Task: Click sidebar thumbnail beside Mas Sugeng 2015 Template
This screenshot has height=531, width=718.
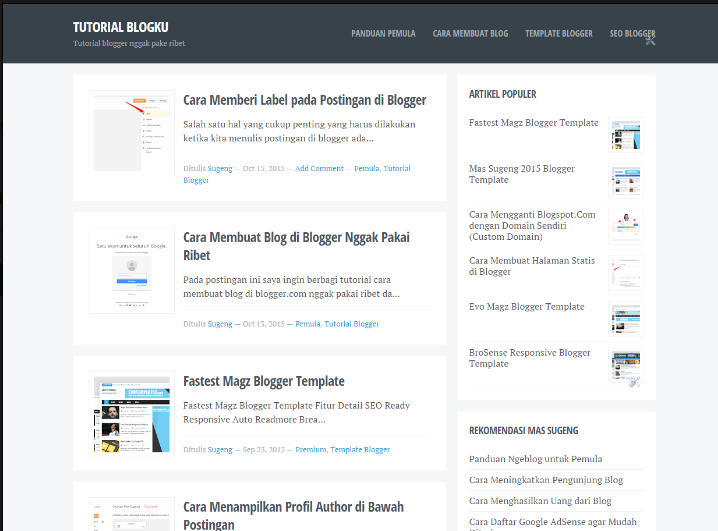Action: tap(626, 181)
